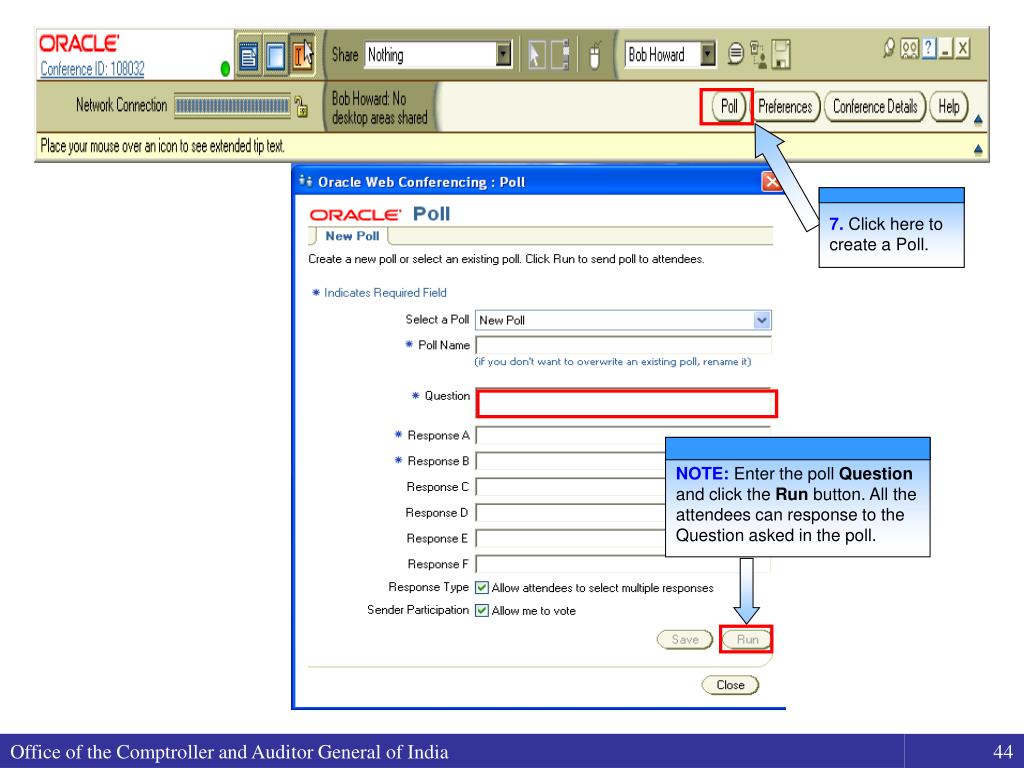Click the Question input field
The width and height of the screenshot is (1024, 768).
(626, 403)
